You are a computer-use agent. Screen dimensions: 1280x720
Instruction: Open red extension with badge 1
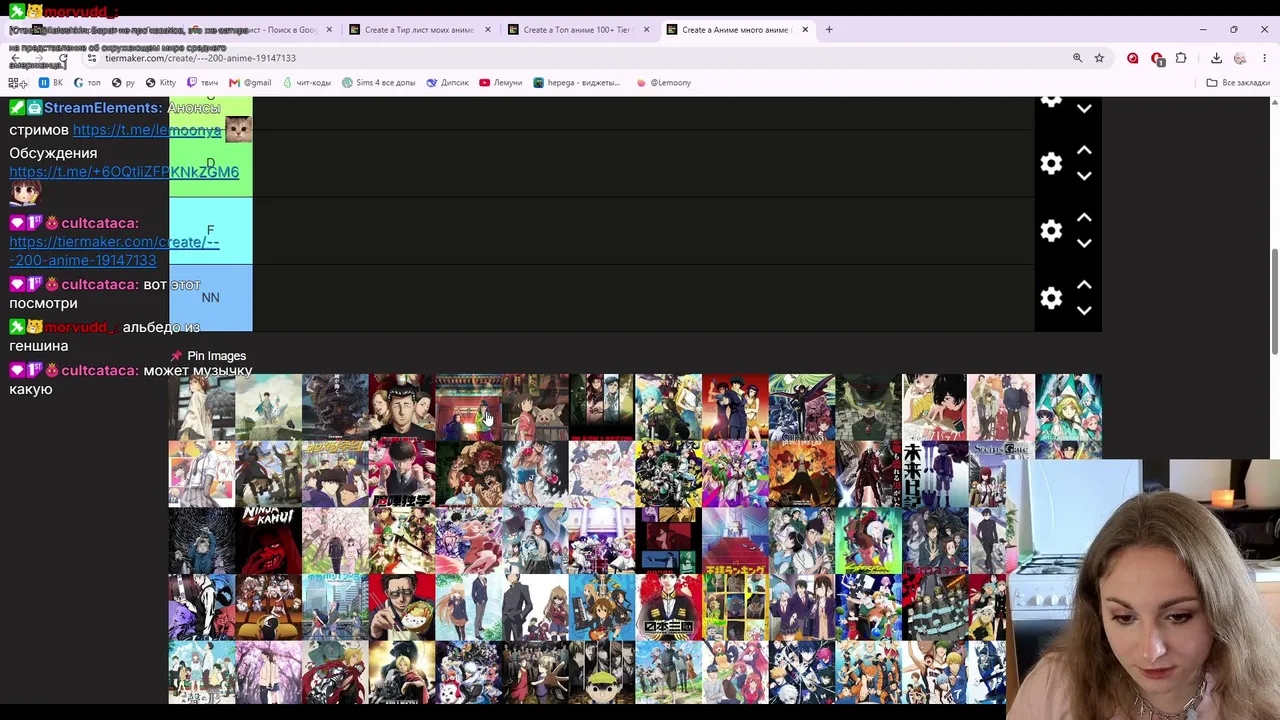(x=1157, y=58)
